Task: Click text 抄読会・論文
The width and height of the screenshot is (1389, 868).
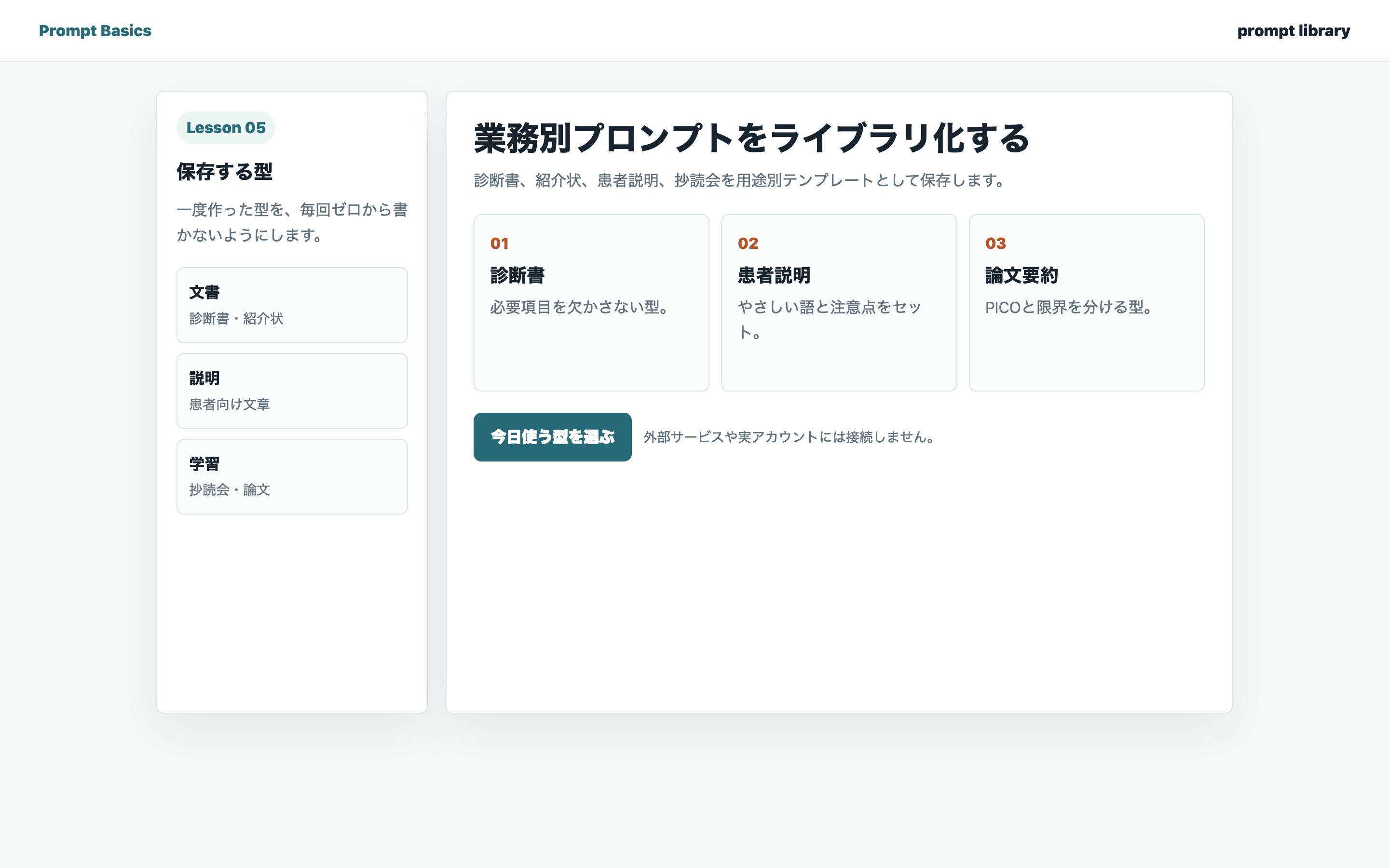Action: click(x=230, y=489)
